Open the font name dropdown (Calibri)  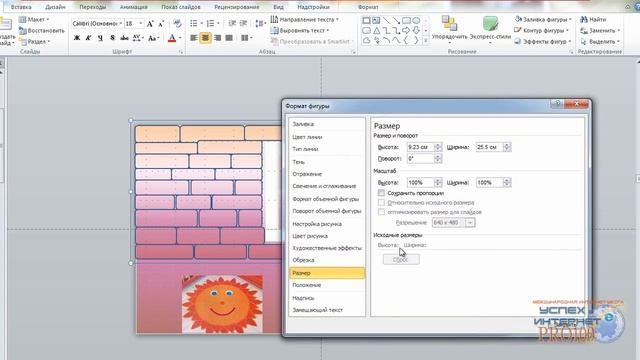coord(120,24)
